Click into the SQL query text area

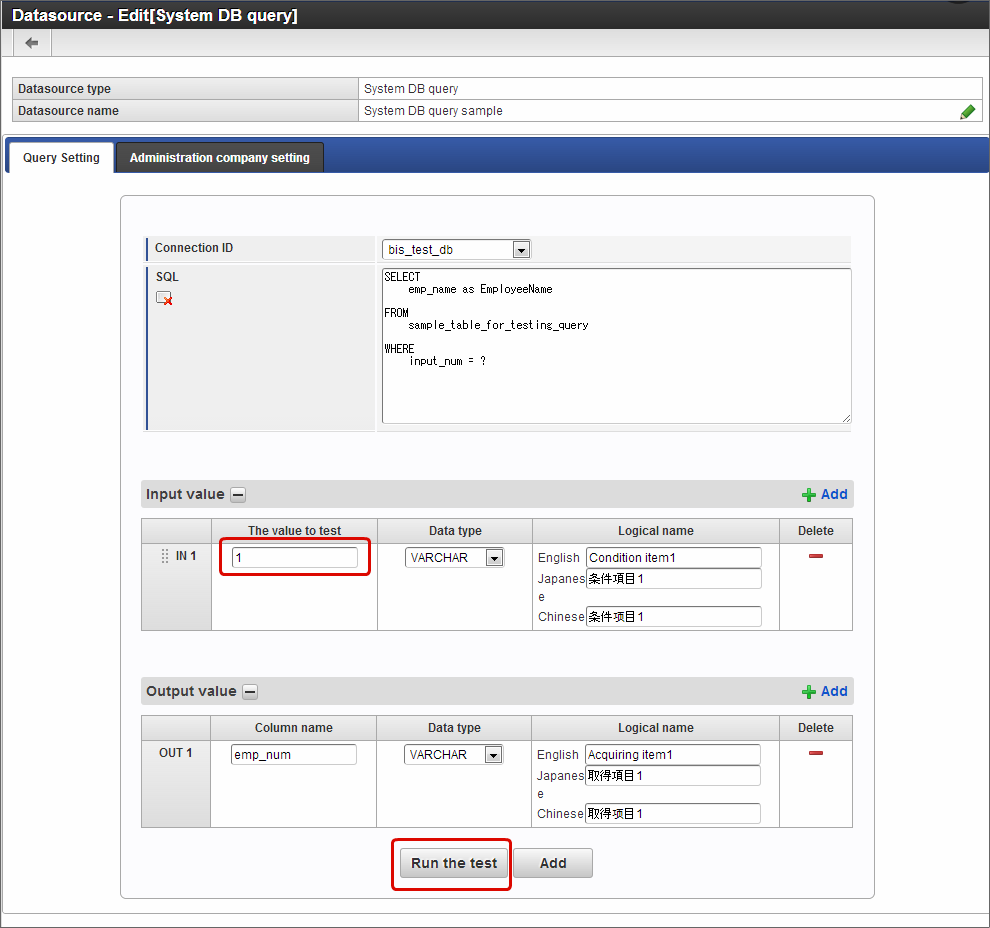click(616, 346)
